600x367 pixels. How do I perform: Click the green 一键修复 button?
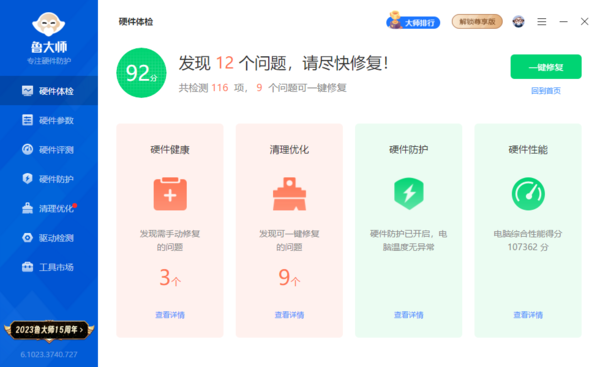coord(546,67)
